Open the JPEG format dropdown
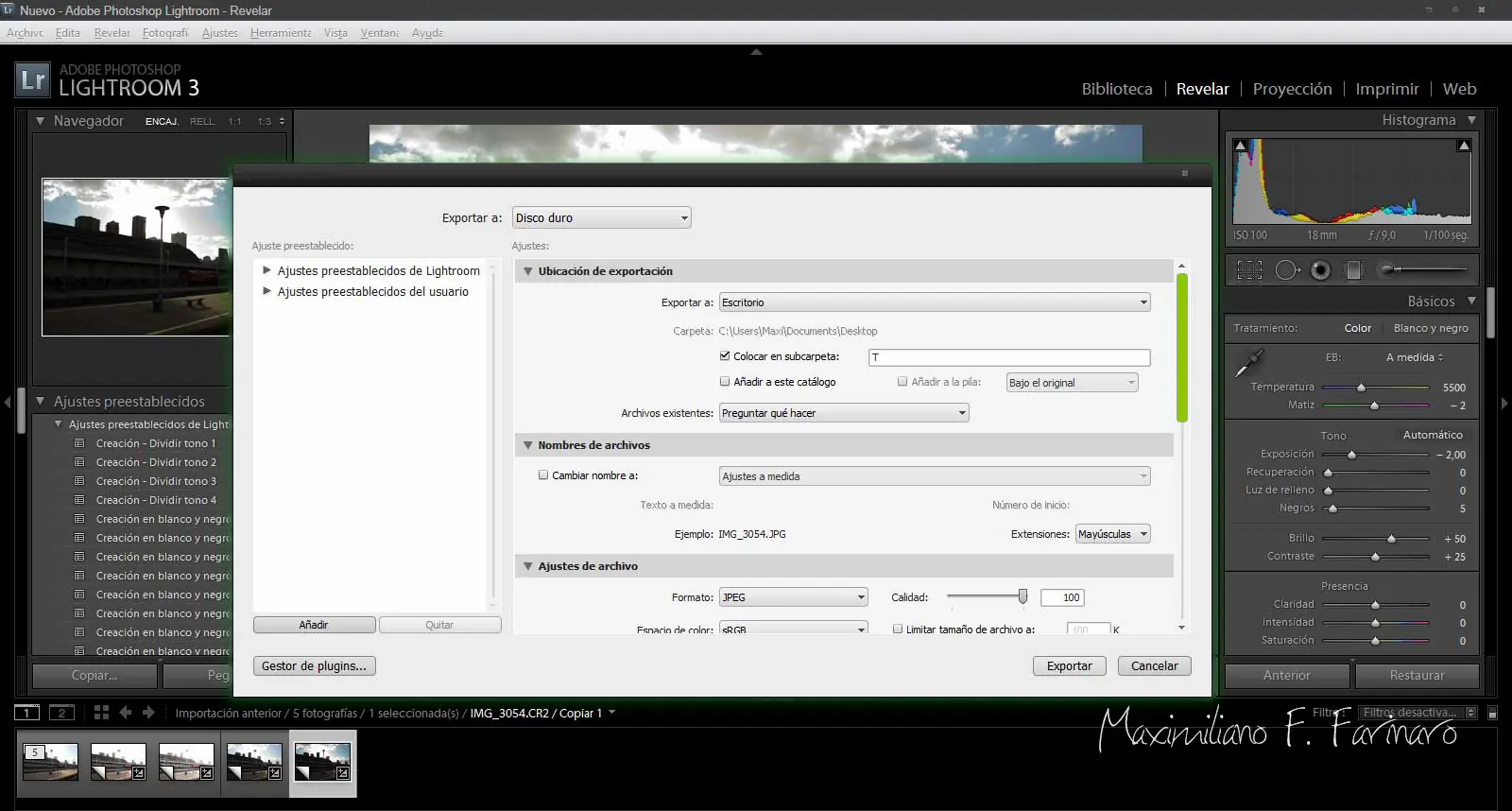Screen dimensions: 1512x811 (x=794, y=597)
